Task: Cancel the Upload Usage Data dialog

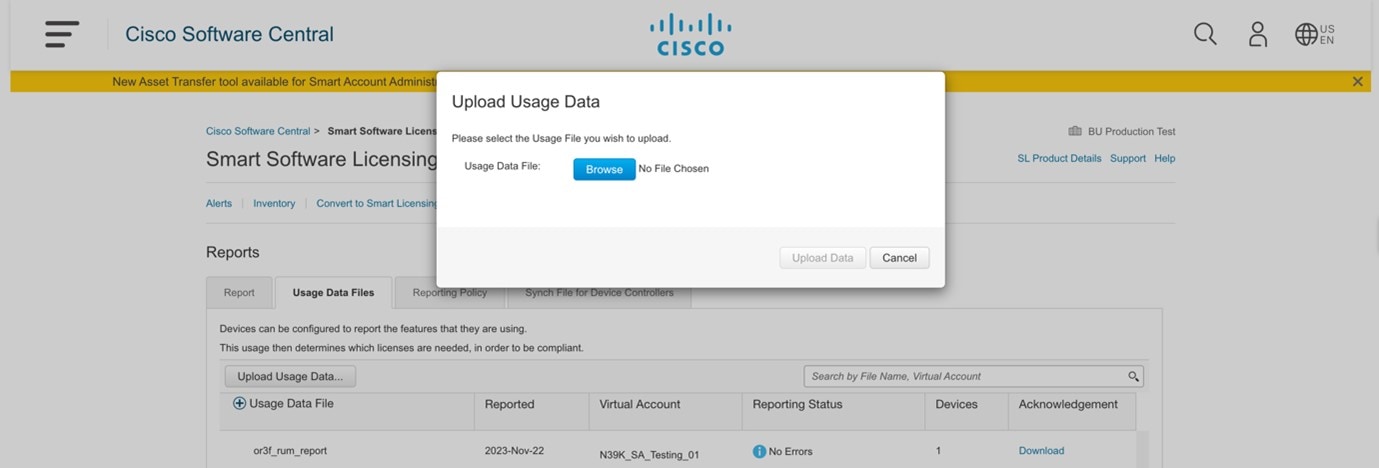Action: click(x=899, y=258)
